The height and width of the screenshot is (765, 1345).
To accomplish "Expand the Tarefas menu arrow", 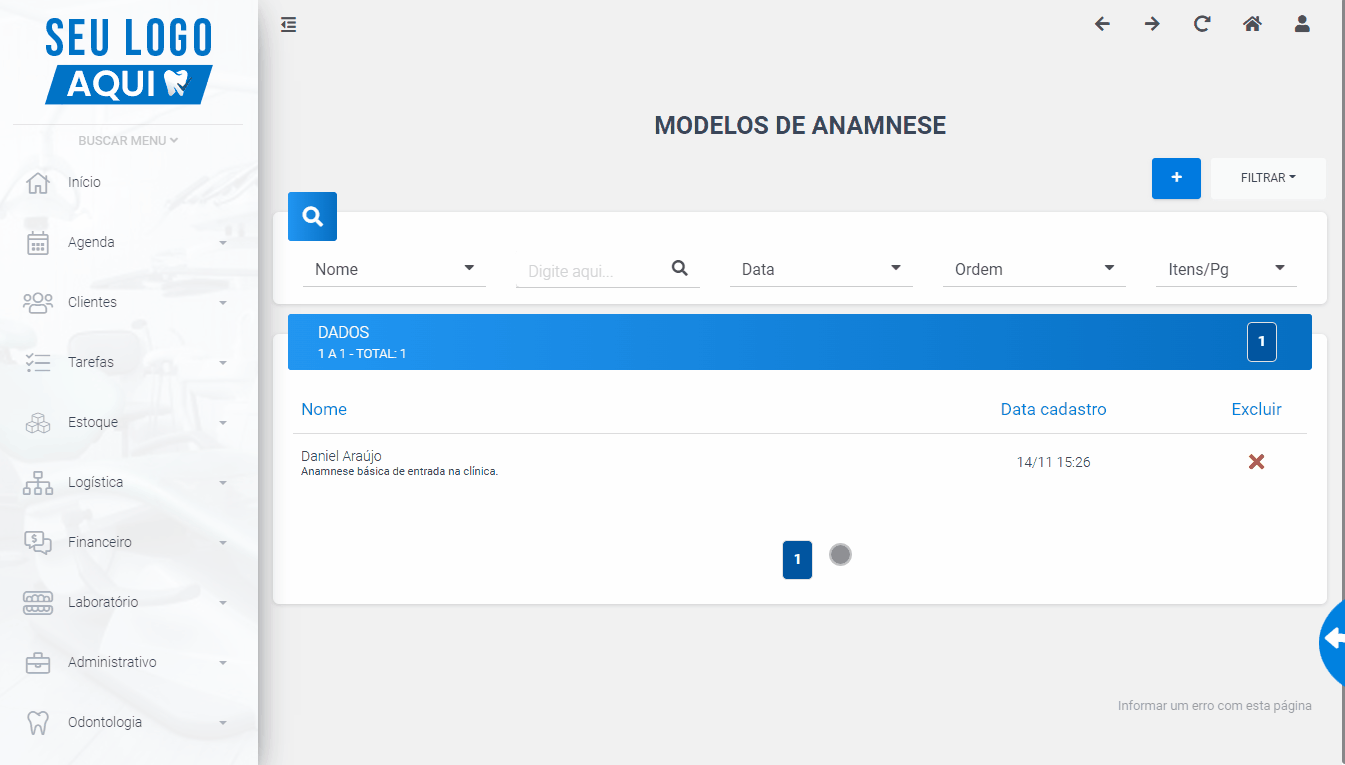I will pos(223,363).
